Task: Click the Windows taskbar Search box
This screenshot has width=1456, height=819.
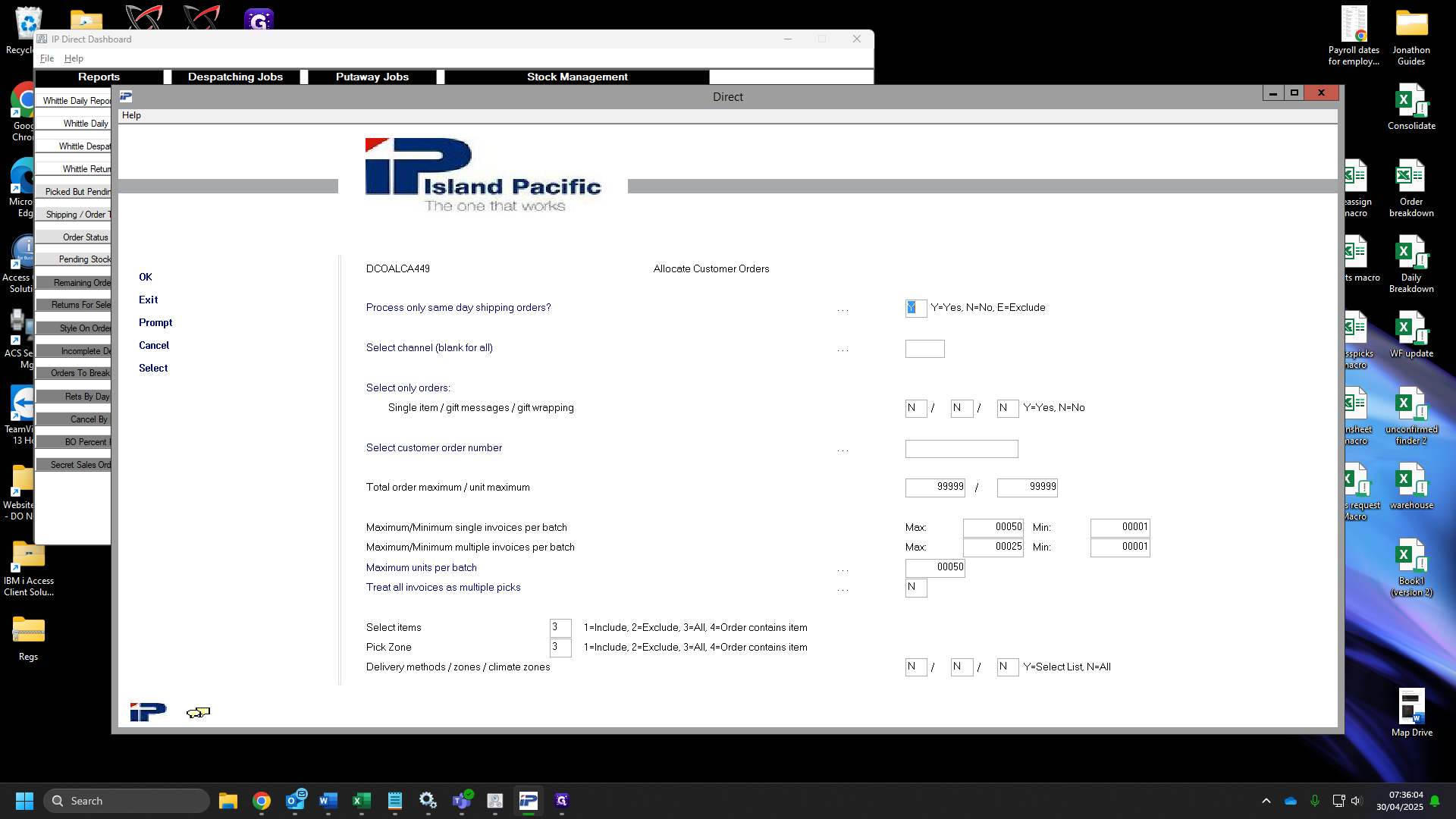Action: [127, 801]
